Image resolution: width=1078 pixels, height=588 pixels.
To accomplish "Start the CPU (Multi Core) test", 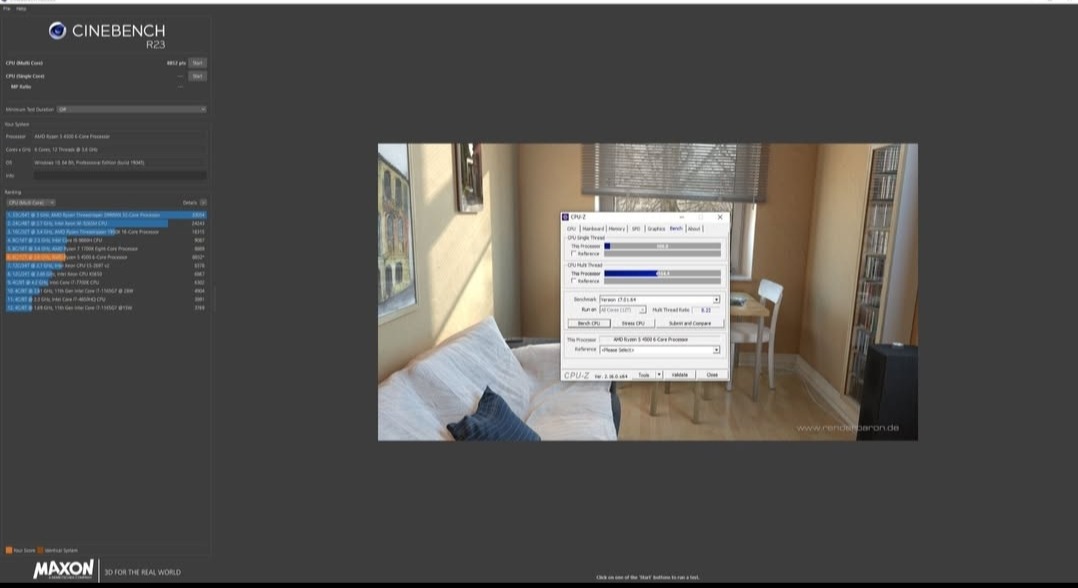I will point(197,63).
